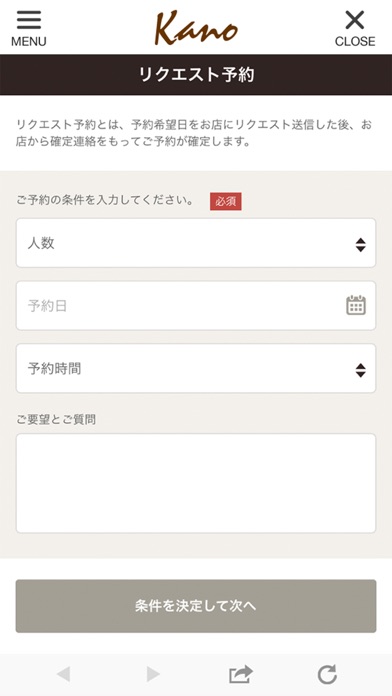Tap the share icon in bottom bar

pyautogui.click(x=241, y=674)
